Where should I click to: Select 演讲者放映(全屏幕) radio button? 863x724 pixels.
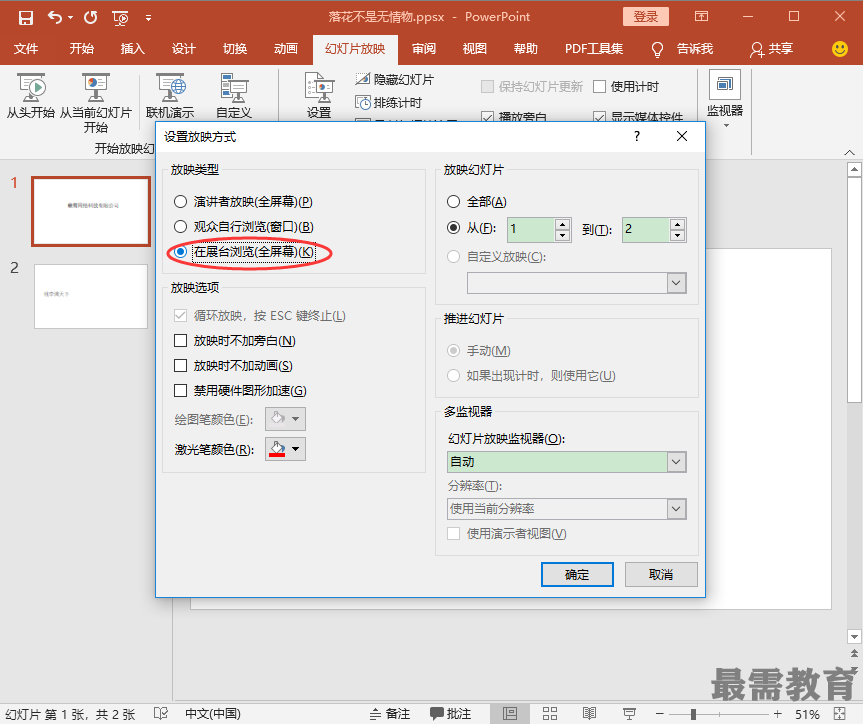tap(180, 202)
